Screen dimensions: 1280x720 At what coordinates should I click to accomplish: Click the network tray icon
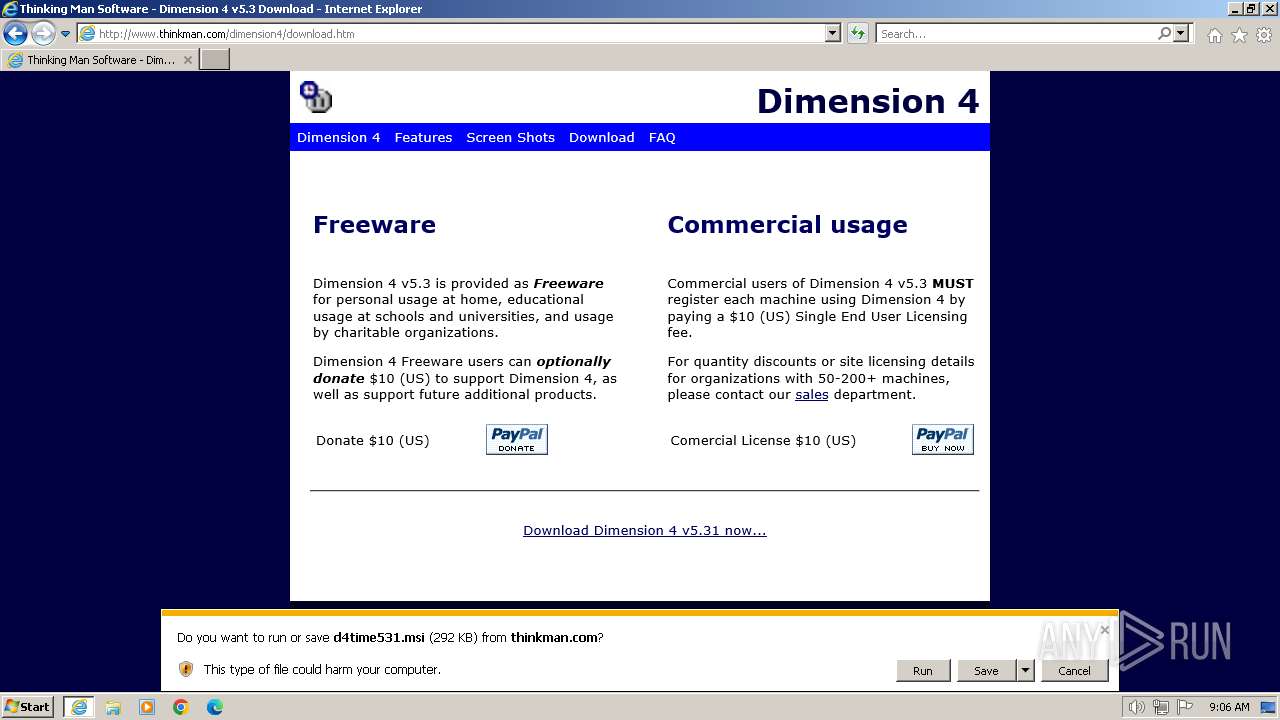pyautogui.click(x=1161, y=707)
